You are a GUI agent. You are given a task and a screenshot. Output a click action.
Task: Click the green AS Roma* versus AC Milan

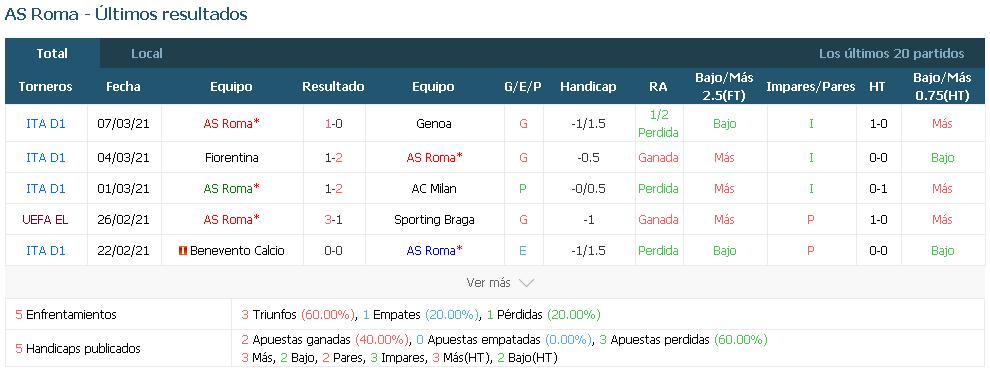tap(232, 188)
